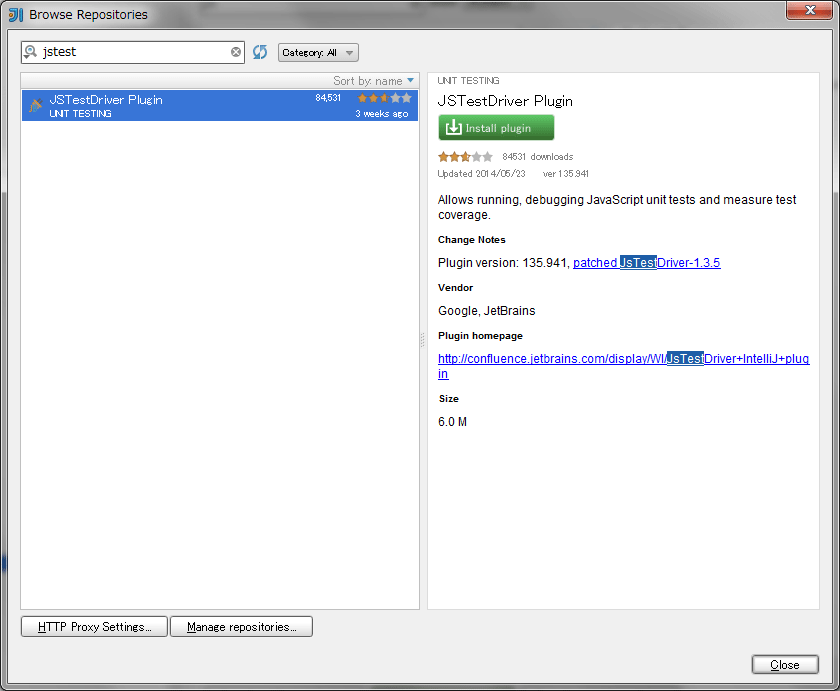Click the Vendor heading
840x691 pixels.
[455, 288]
